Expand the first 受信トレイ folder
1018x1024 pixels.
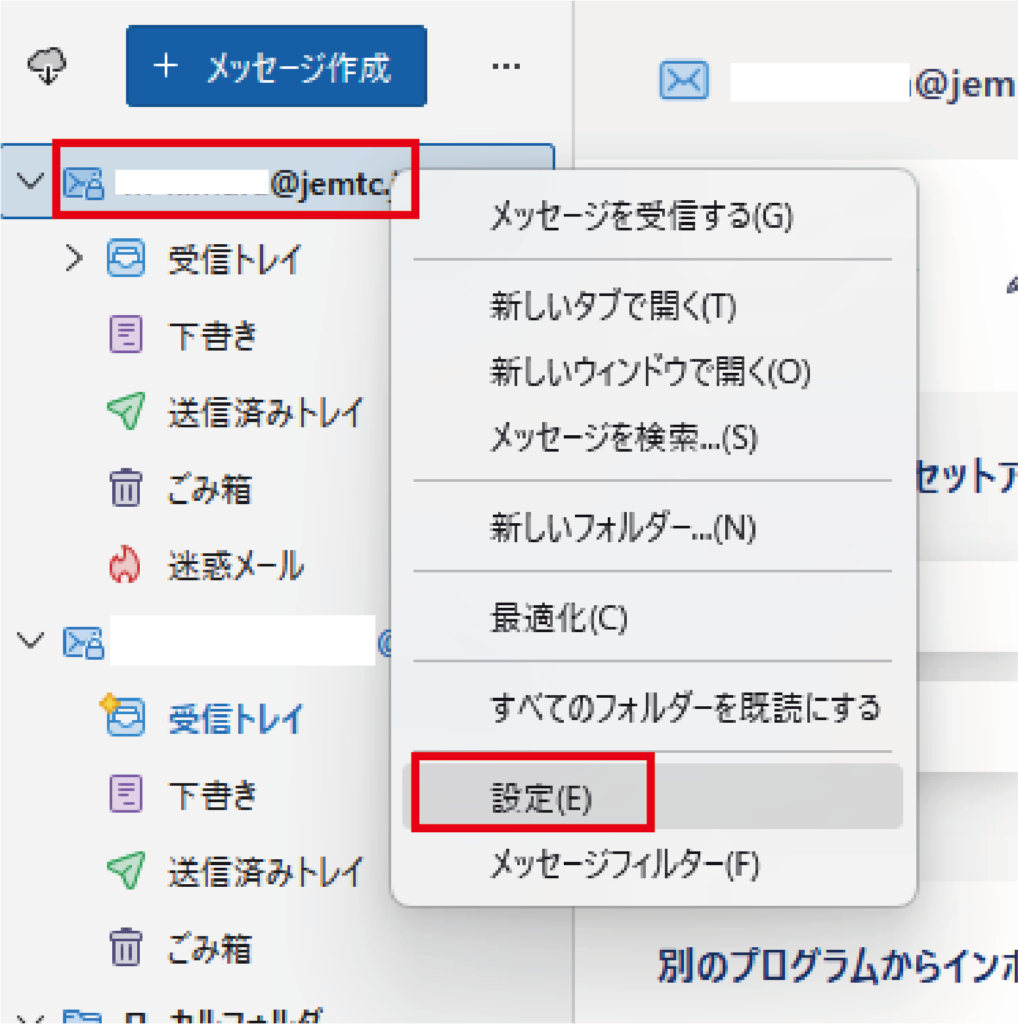coord(74,260)
